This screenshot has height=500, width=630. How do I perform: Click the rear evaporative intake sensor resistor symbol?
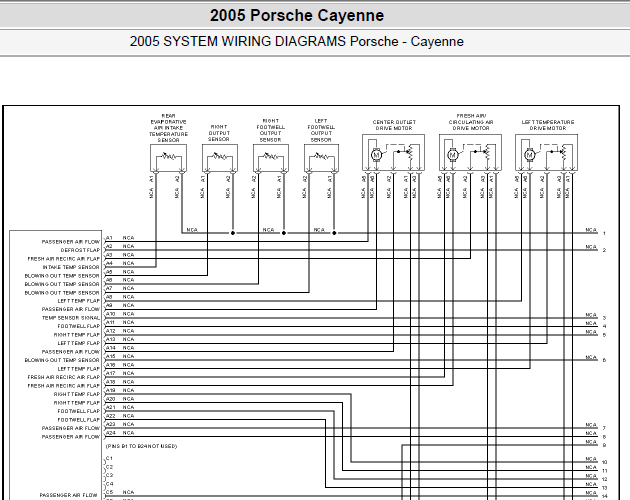(168, 156)
